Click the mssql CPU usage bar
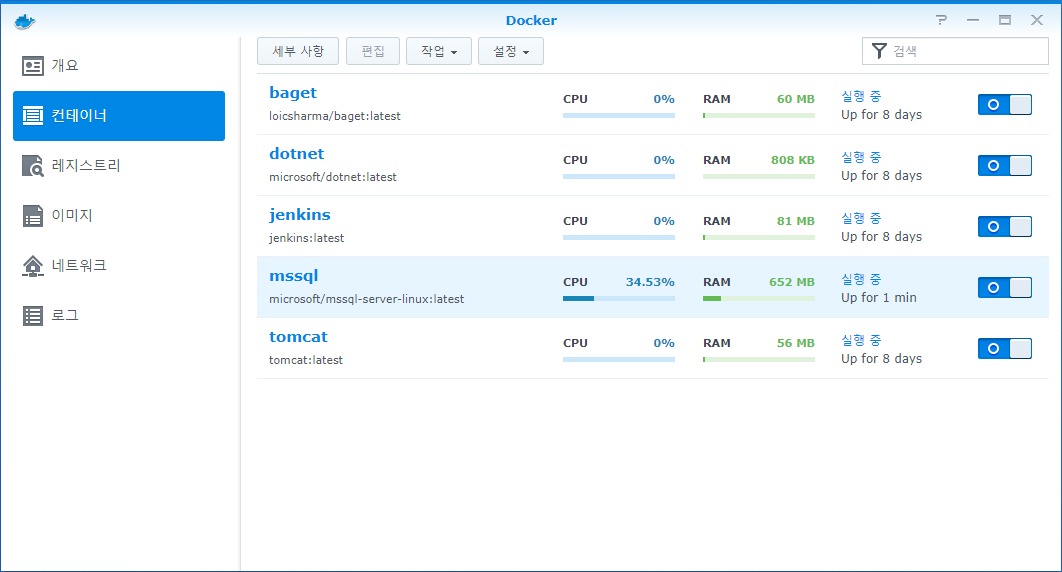The width and height of the screenshot is (1062, 572). [618, 299]
